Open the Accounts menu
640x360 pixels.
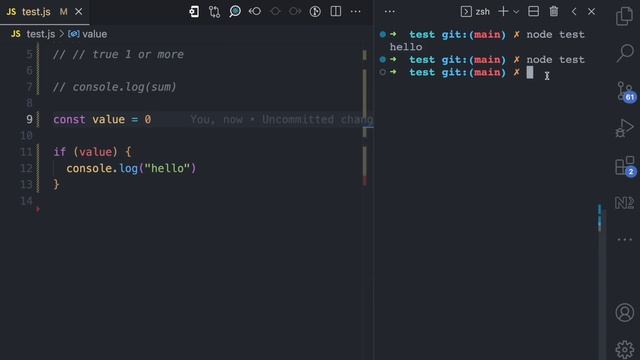click(624, 313)
